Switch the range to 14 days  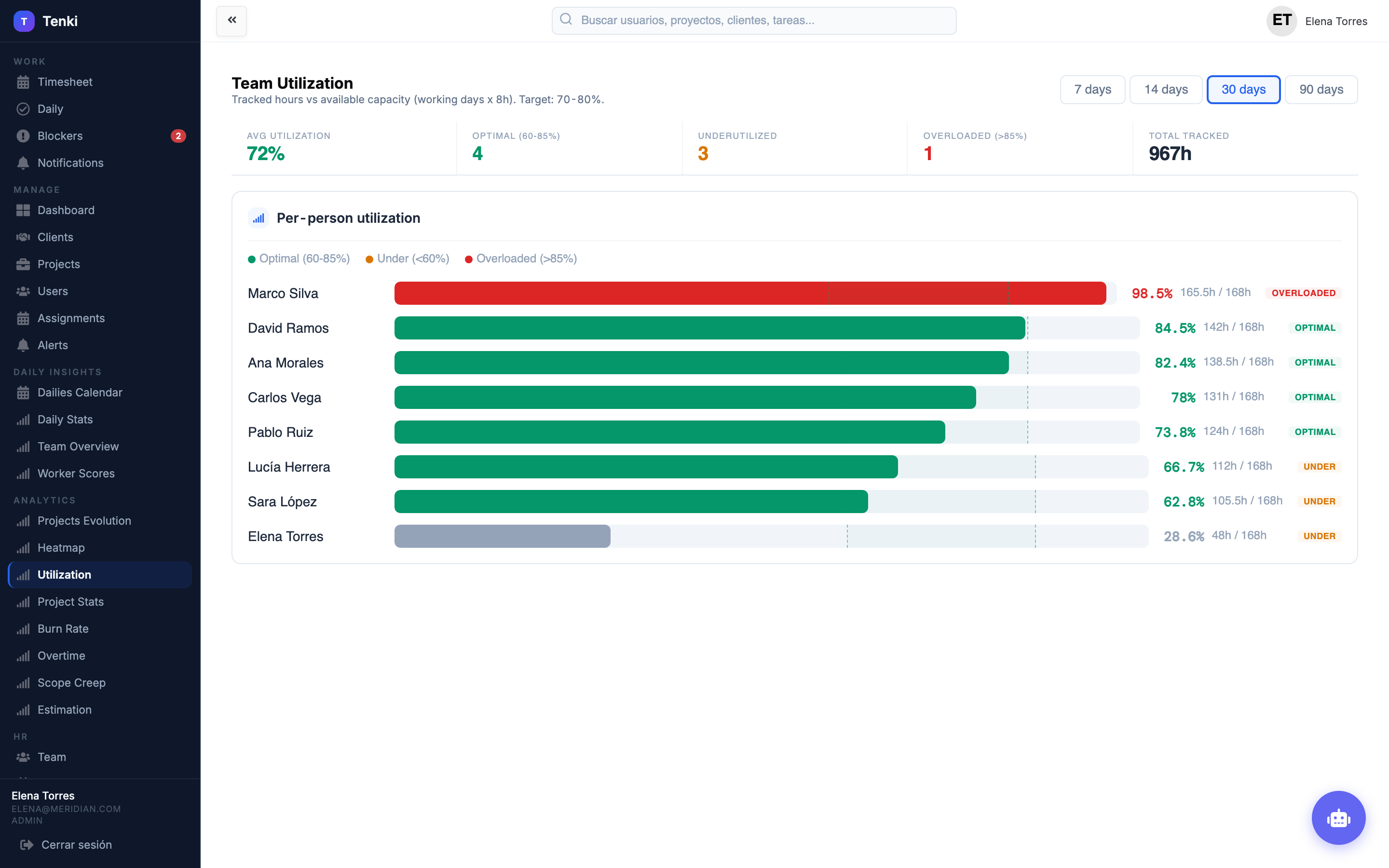(x=1166, y=90)
